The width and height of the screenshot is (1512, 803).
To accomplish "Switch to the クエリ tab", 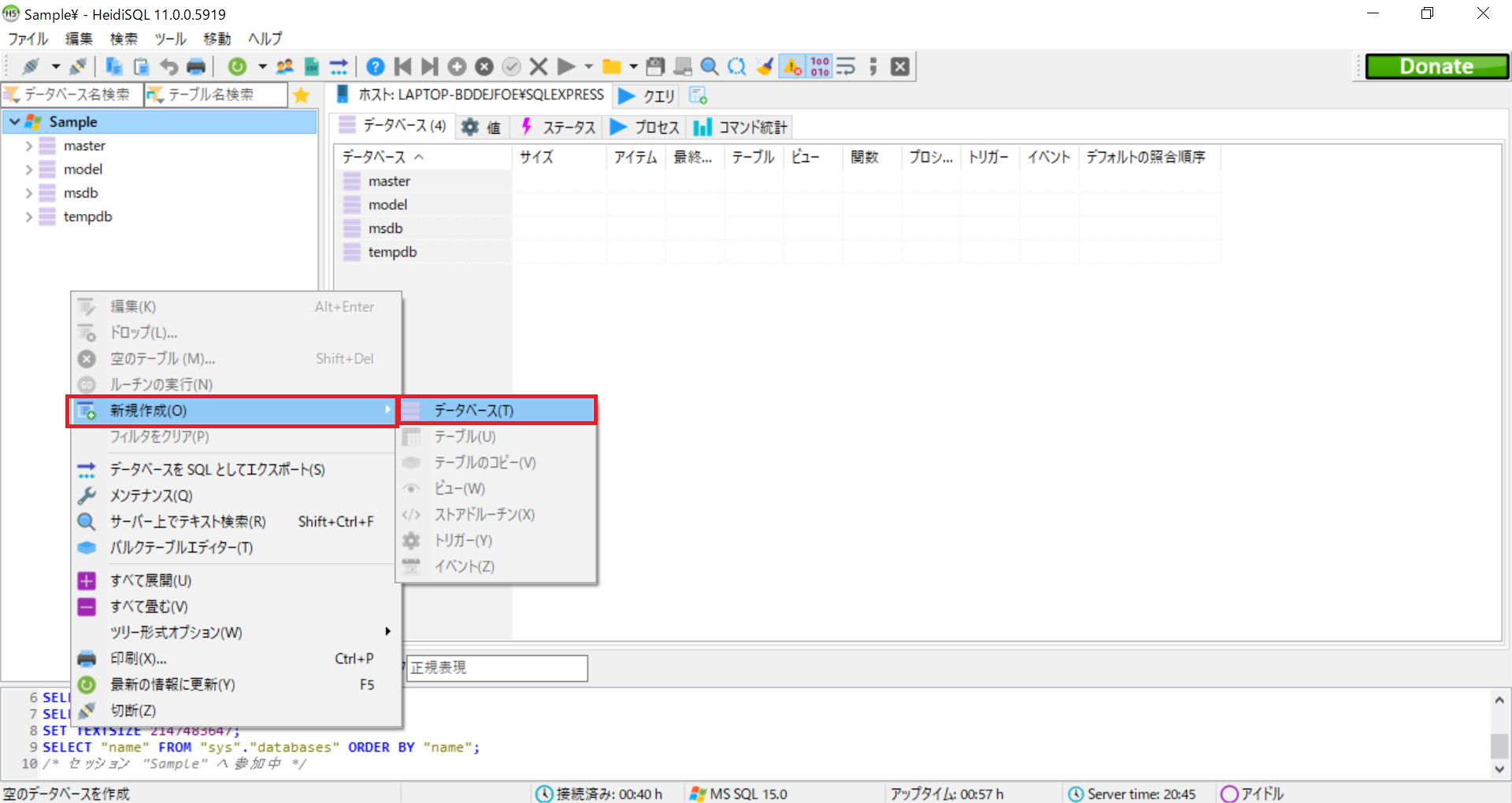I will point(647,95).
